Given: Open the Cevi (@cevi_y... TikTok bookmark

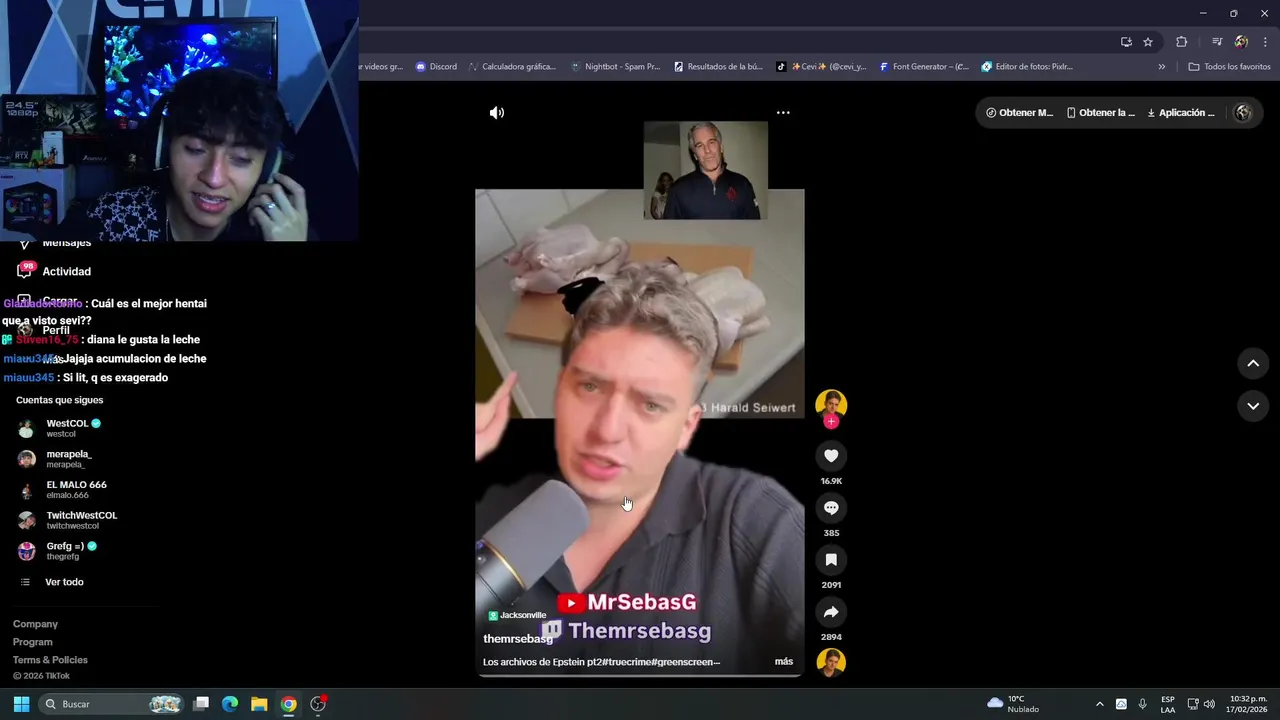Looking at the screenshot, I should 822,67.
